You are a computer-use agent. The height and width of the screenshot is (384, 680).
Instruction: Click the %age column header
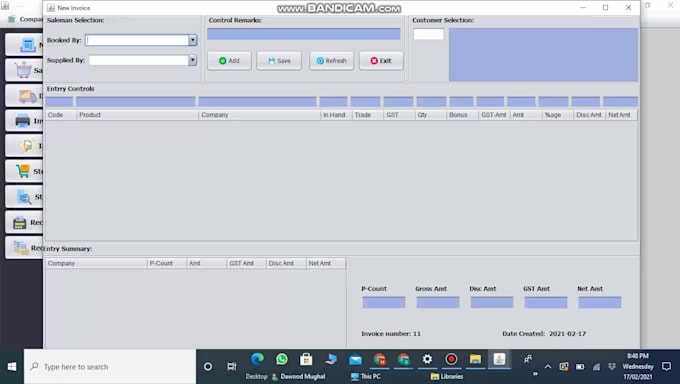[558, 115]
